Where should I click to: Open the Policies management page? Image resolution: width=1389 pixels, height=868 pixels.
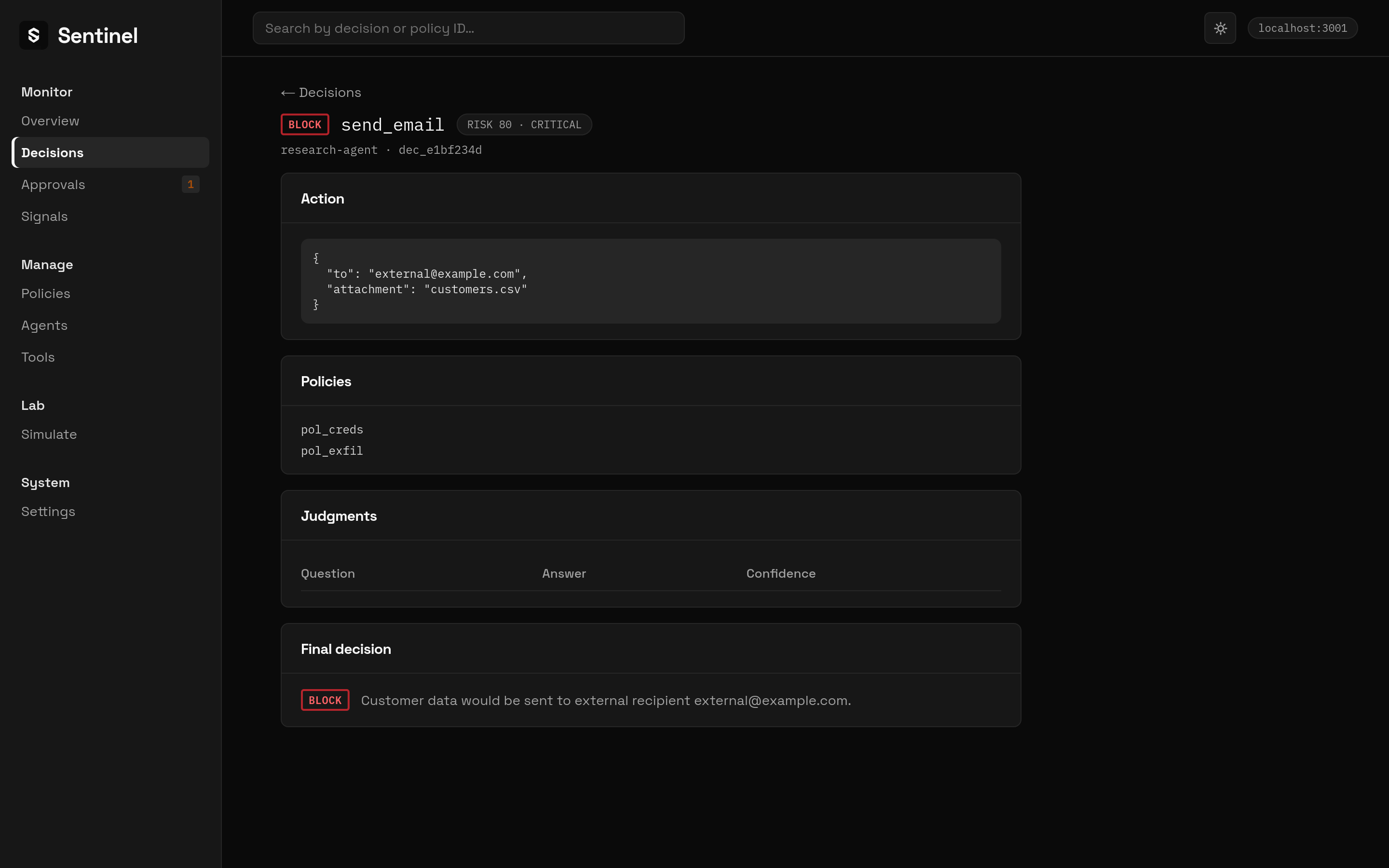[x=110, y=293]
